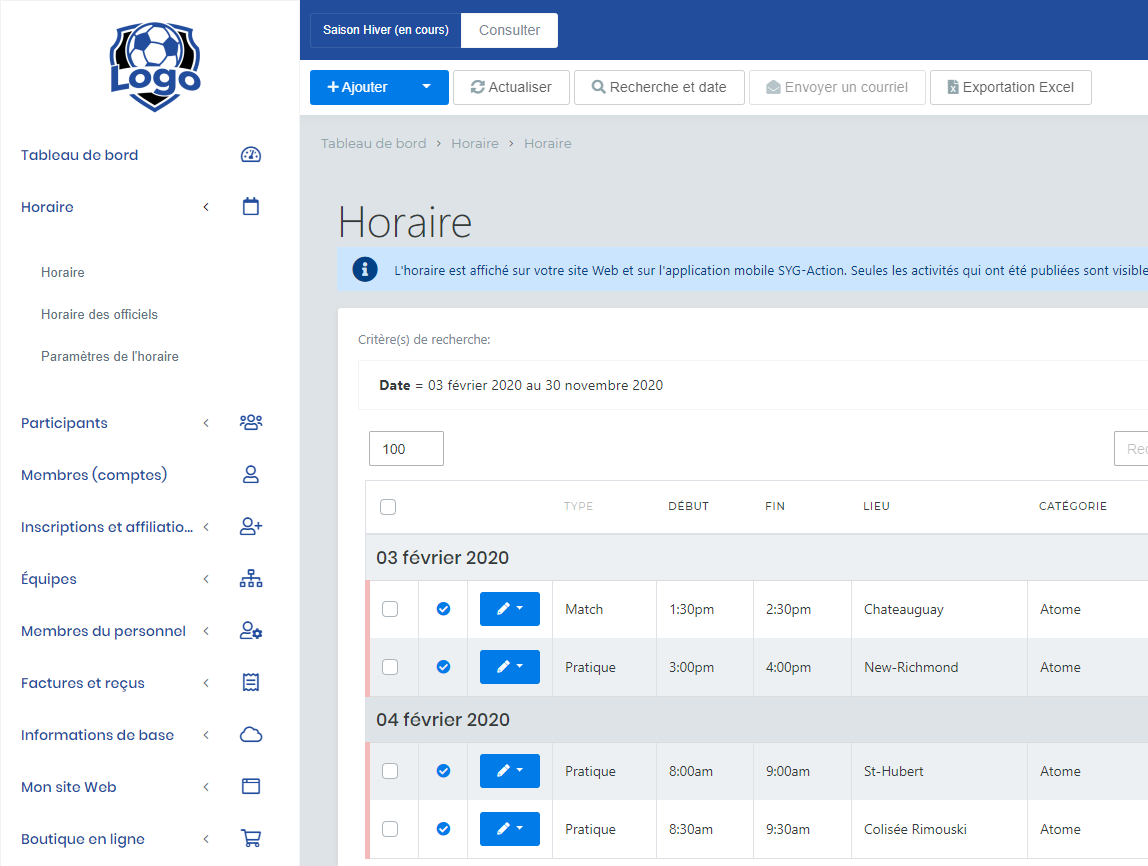Toggle the select-all checkbox in table header

point(388,507)
